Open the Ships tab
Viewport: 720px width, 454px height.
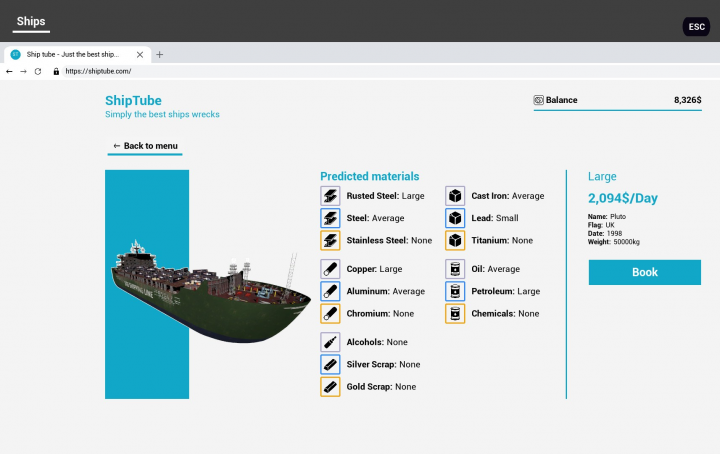pyautogui.click(x=30, y=21)
